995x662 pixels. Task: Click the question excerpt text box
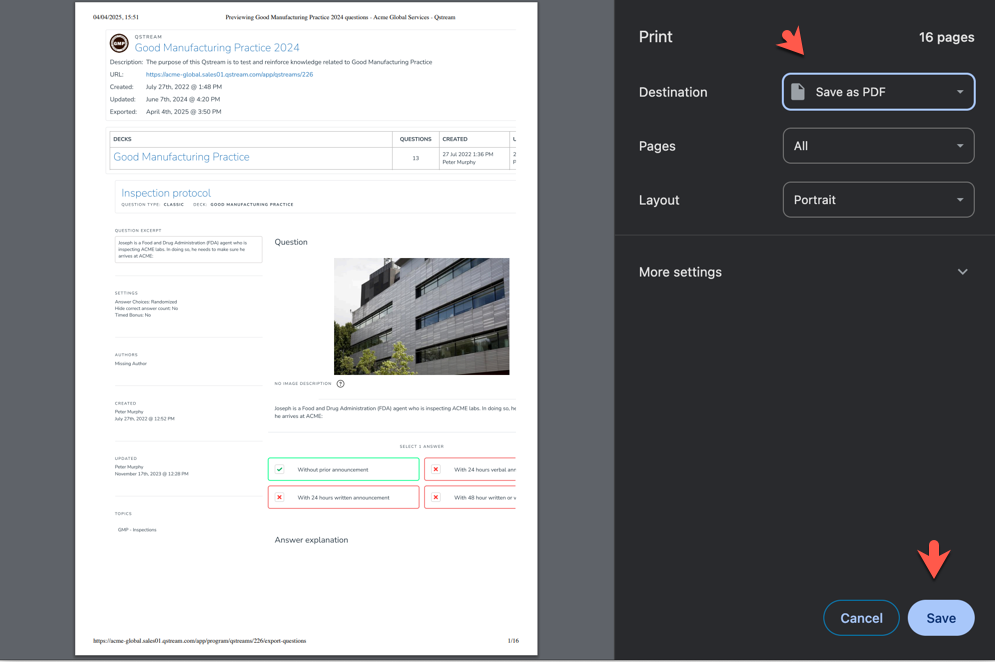coord(188,249)
